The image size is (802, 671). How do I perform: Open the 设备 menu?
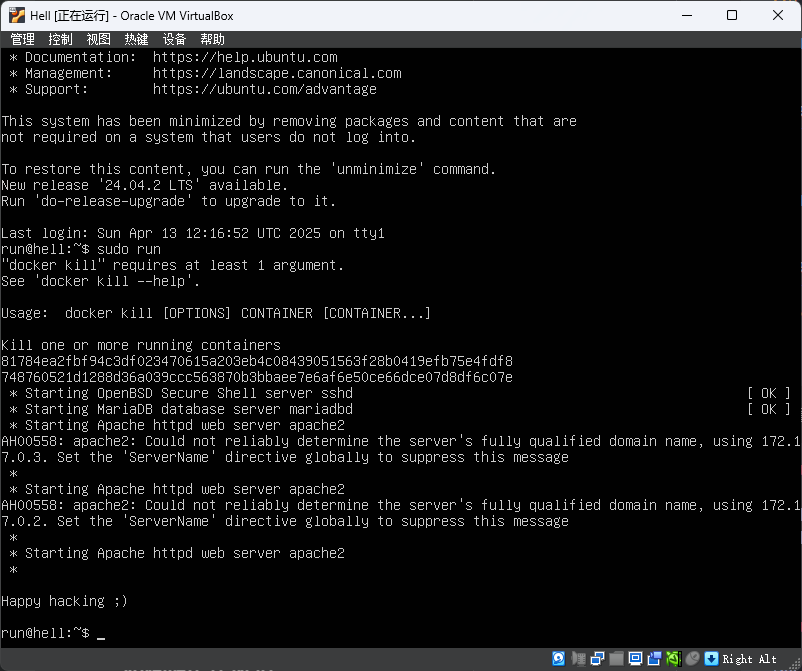174,39
